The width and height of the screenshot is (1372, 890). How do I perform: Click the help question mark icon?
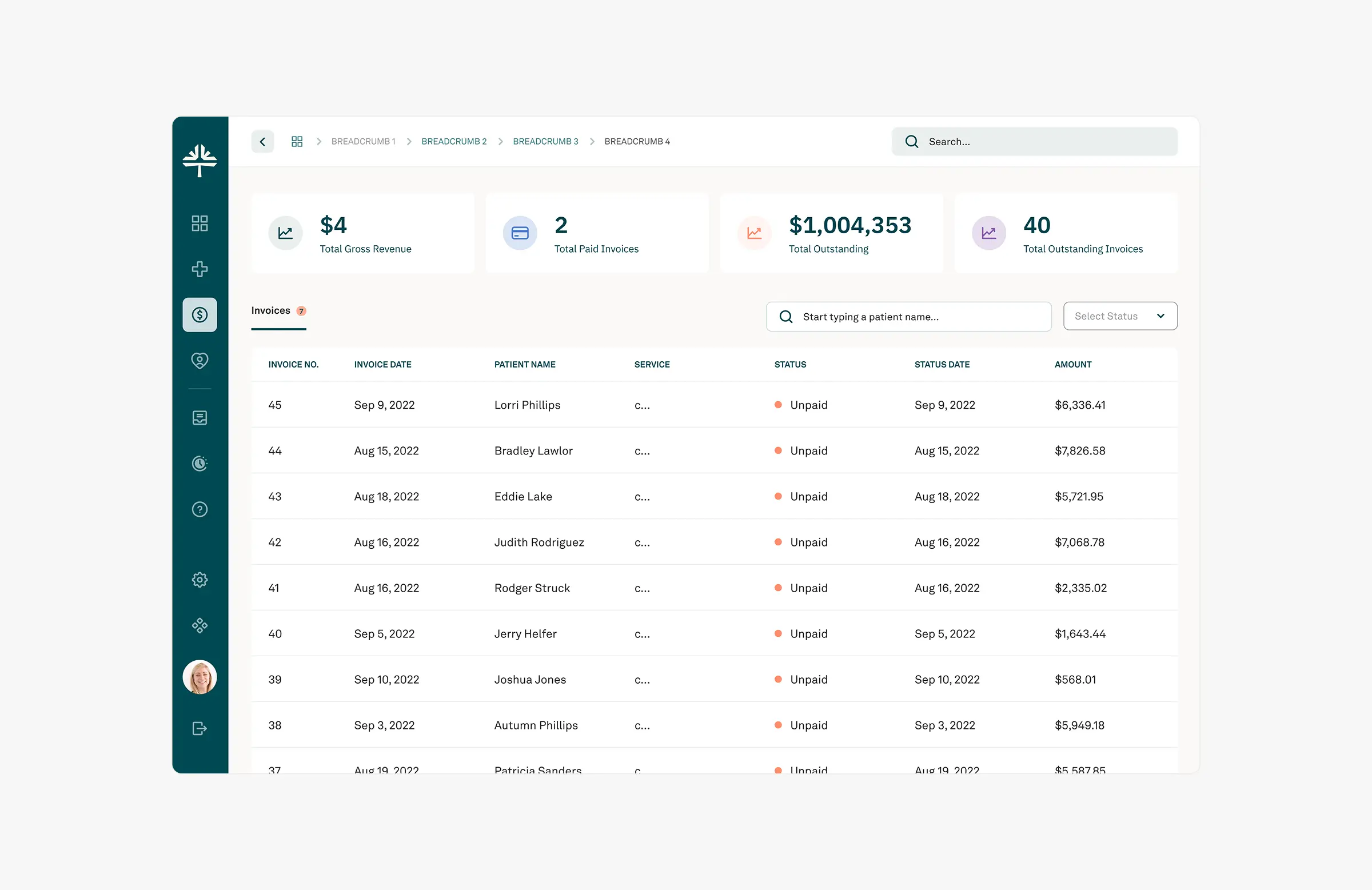200,509
